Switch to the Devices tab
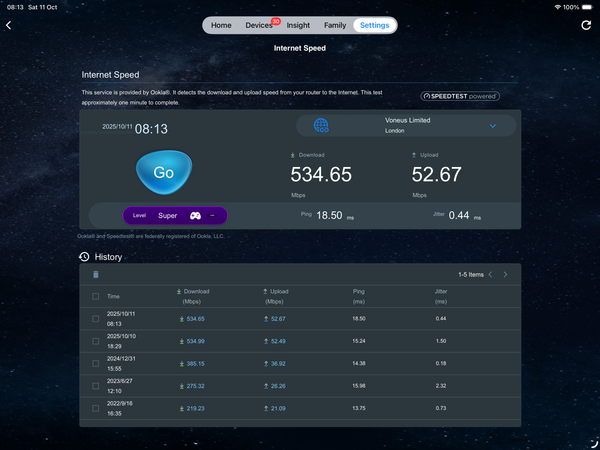 click(x=258, y=25)
